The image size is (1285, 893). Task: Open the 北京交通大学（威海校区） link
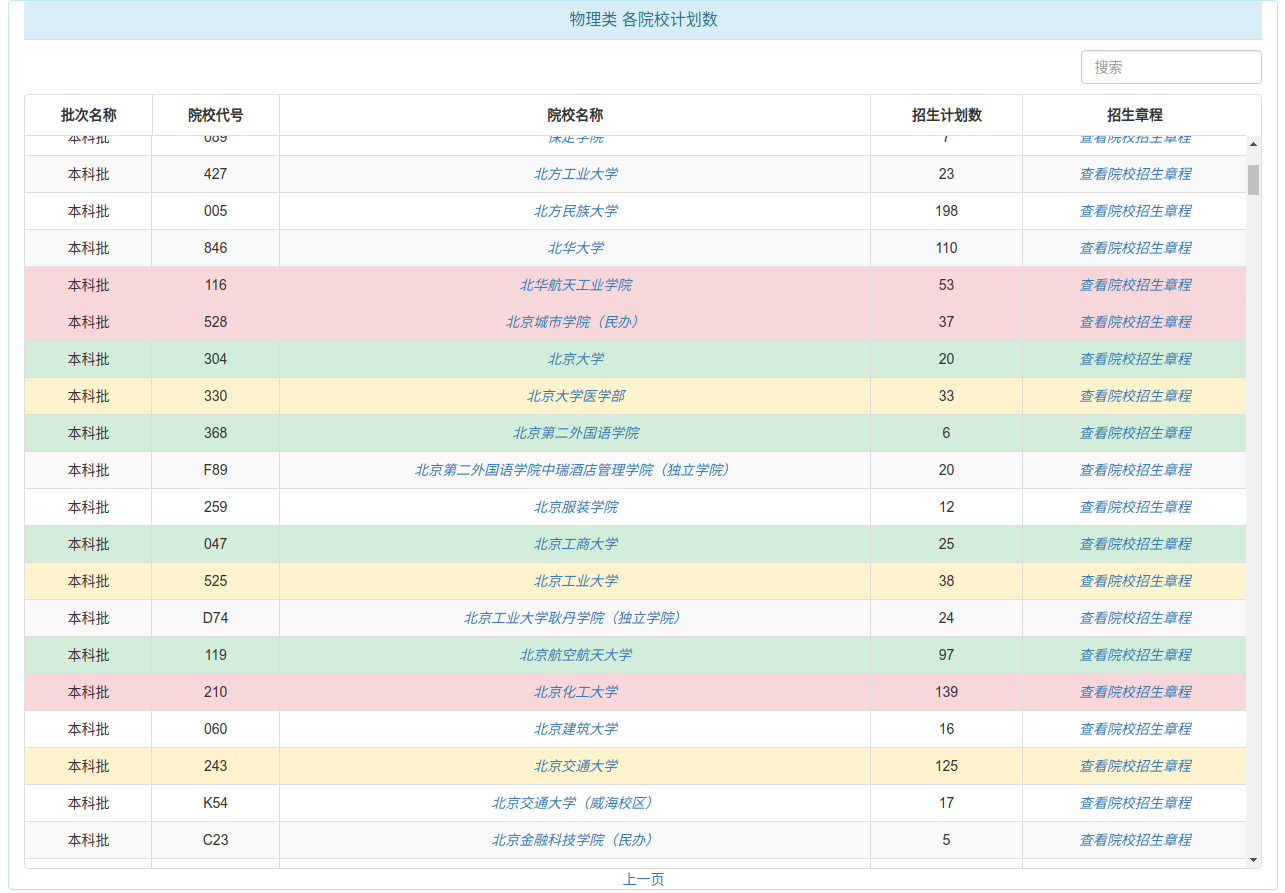pos(575,803)
